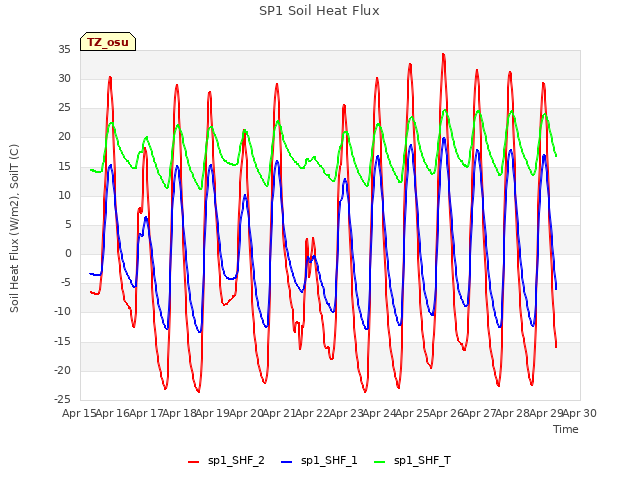
Task: Click the Time x-axis label
Action: pos(566,429)
